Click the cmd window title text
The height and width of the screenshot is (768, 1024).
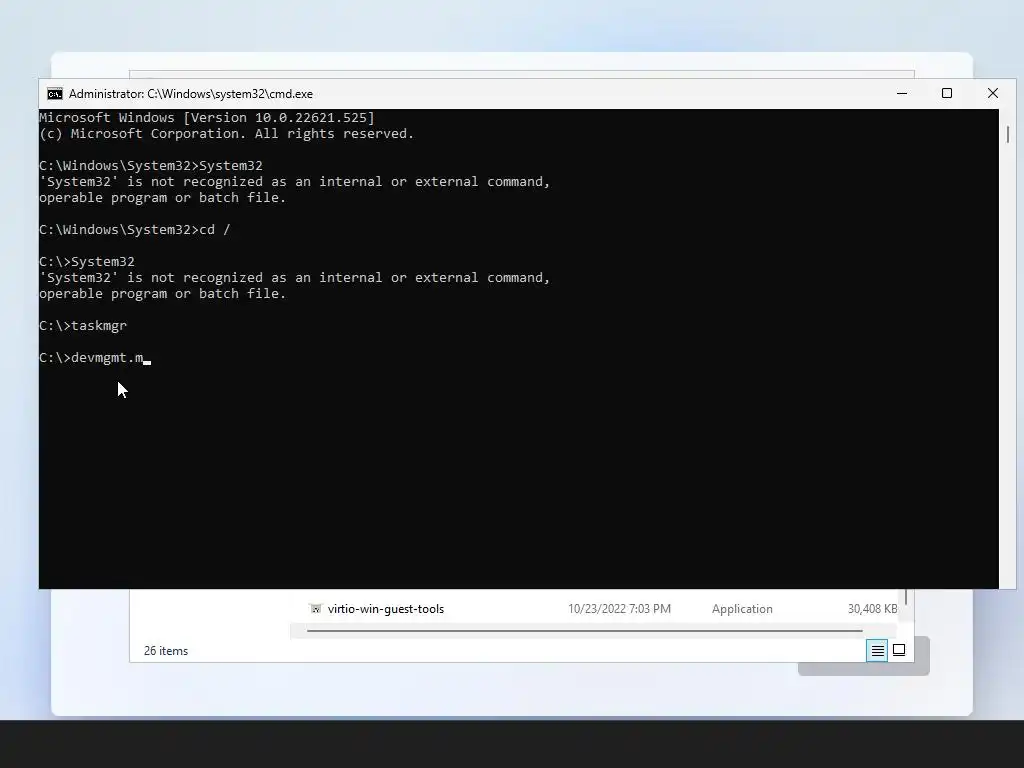pyautogui.click(x=191, y=94)
